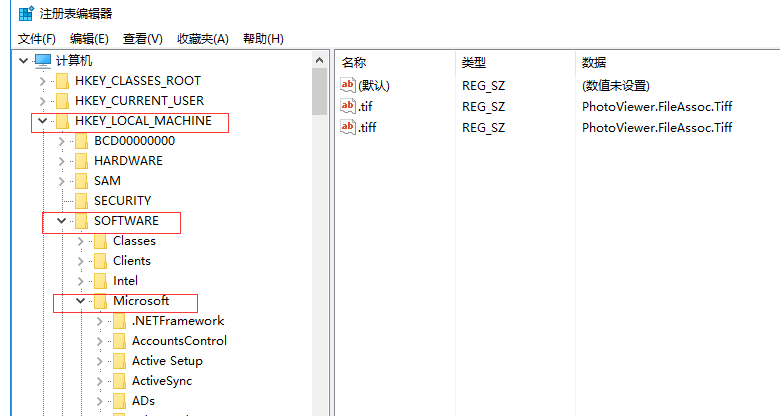Click the BCD00000000 folder icon

tap(81, 141)
